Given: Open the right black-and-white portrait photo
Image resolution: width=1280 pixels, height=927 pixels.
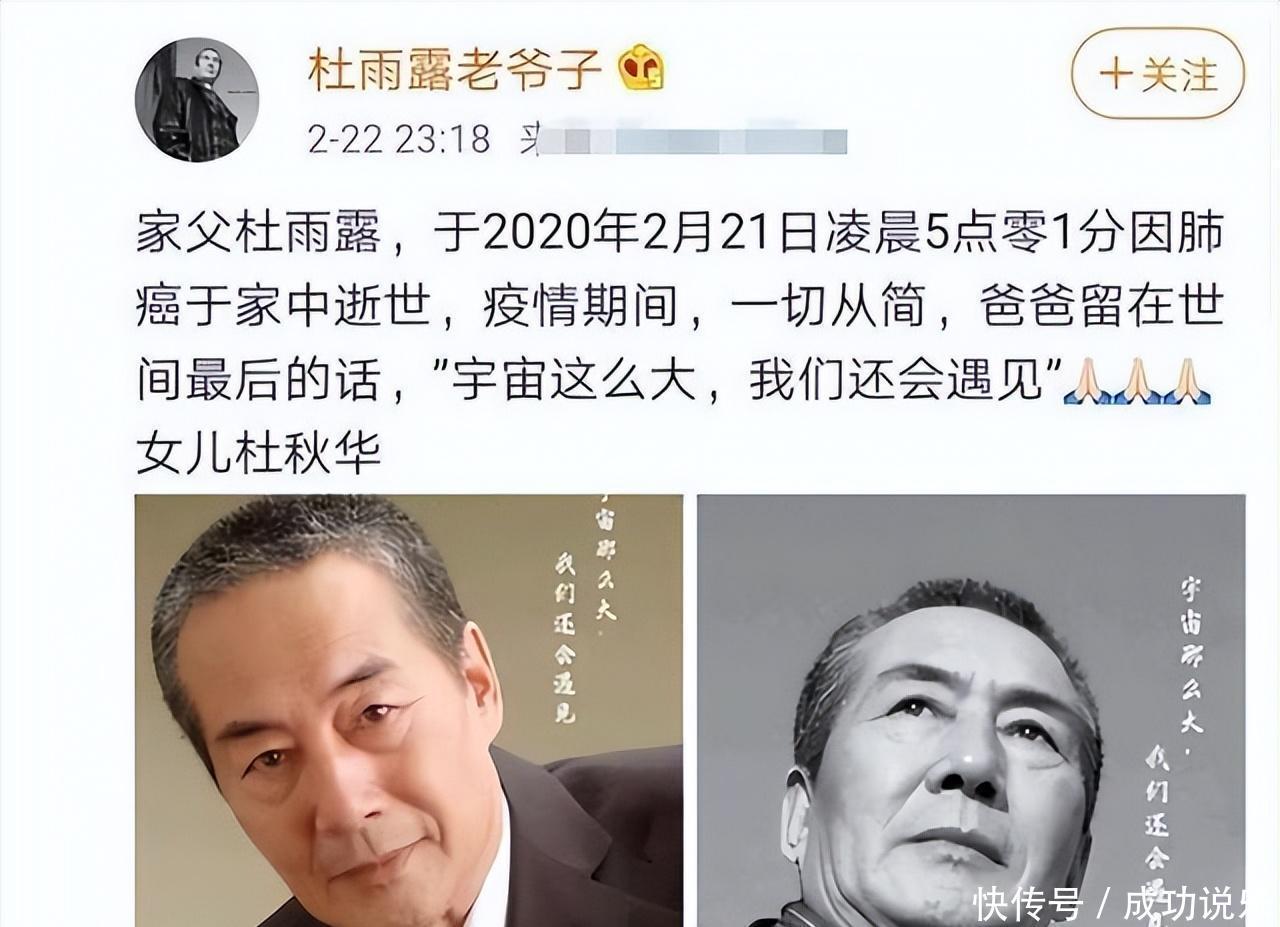Looking at the screenshot, I should [971, 710].
